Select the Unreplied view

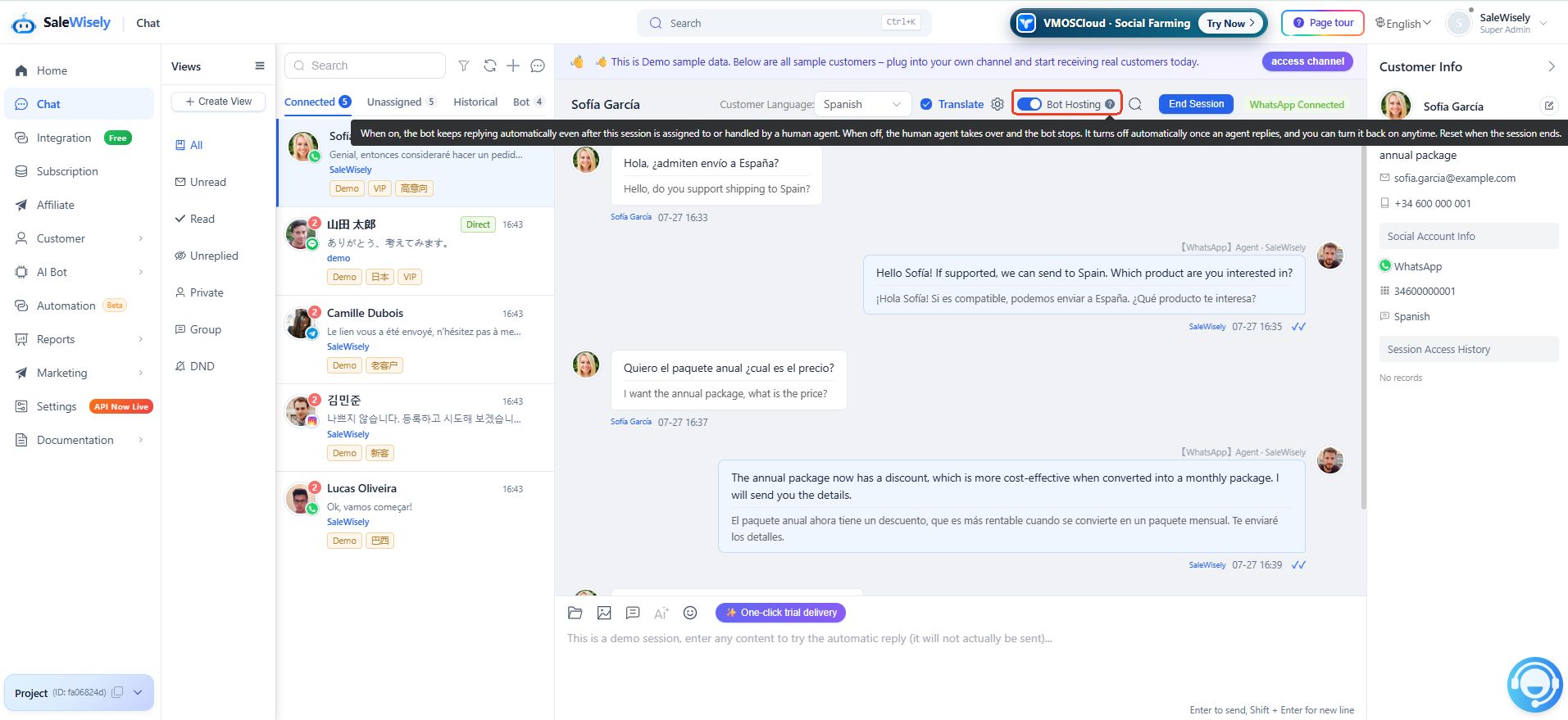(207, 256)
